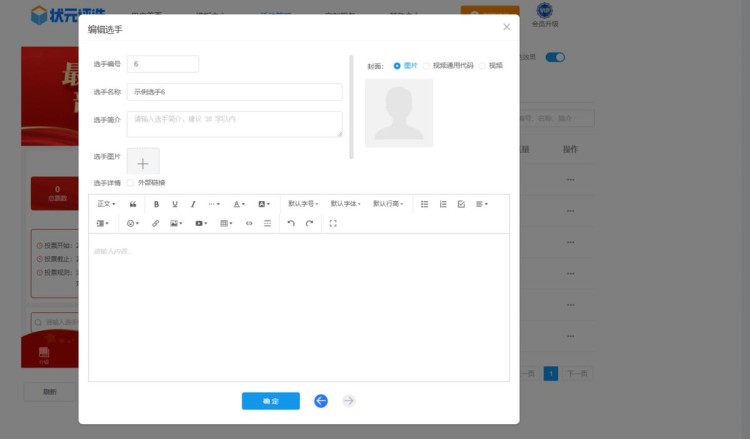Open the 正文 paragraph style dropdown

click(x=106, y=204)
